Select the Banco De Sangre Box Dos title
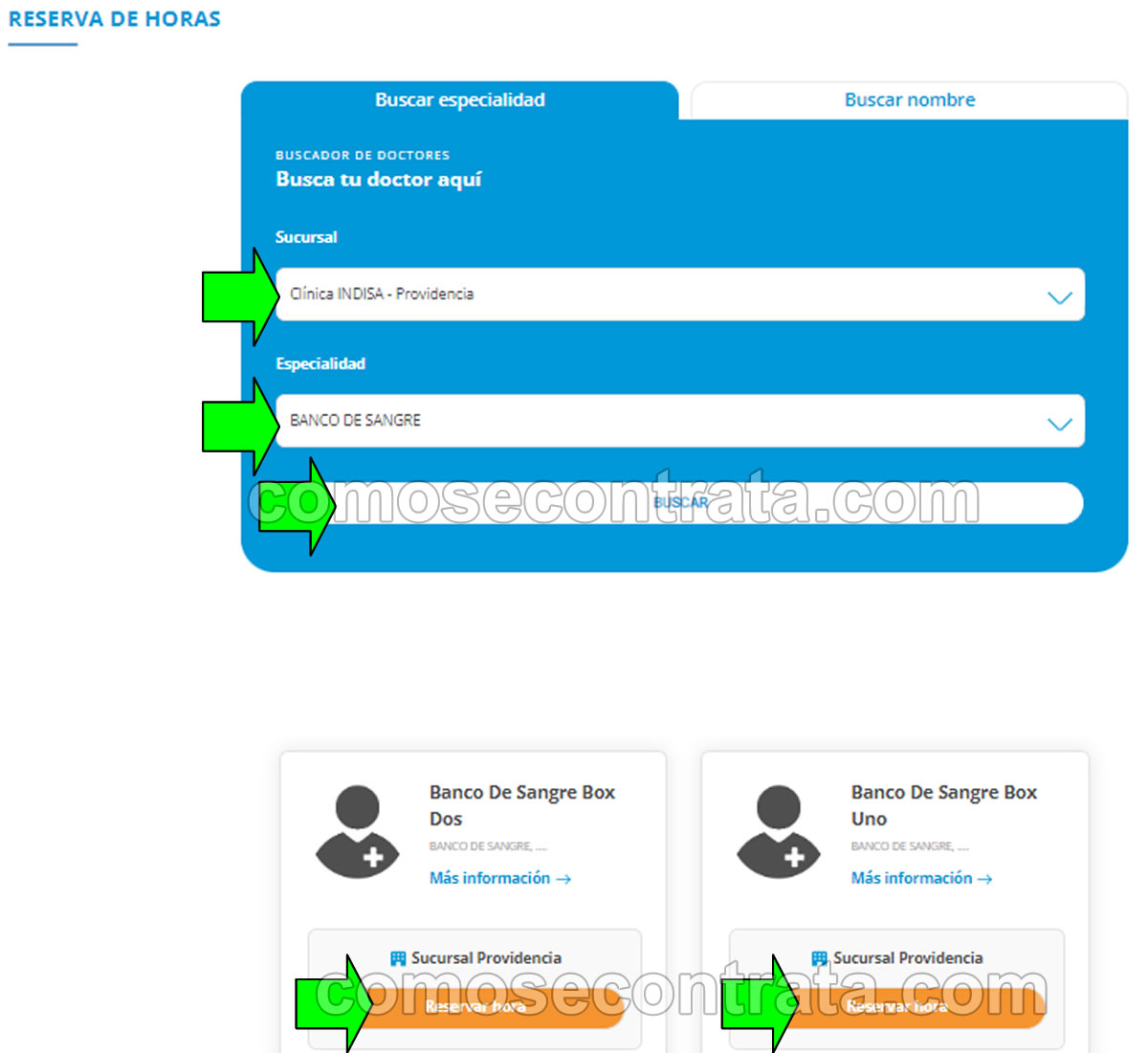Image resolution: width=1148 pixels, height=1053 pixels. (x=521, y=805)
